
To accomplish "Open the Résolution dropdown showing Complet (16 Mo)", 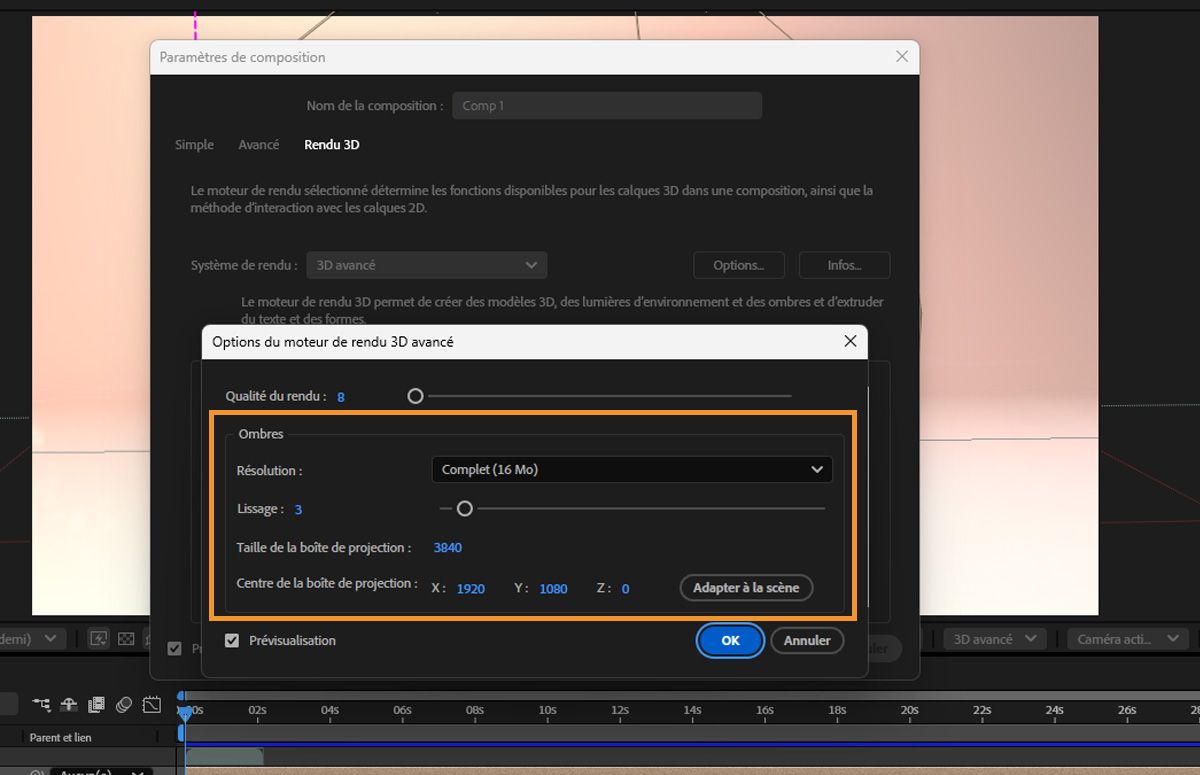I will point(632,469).
